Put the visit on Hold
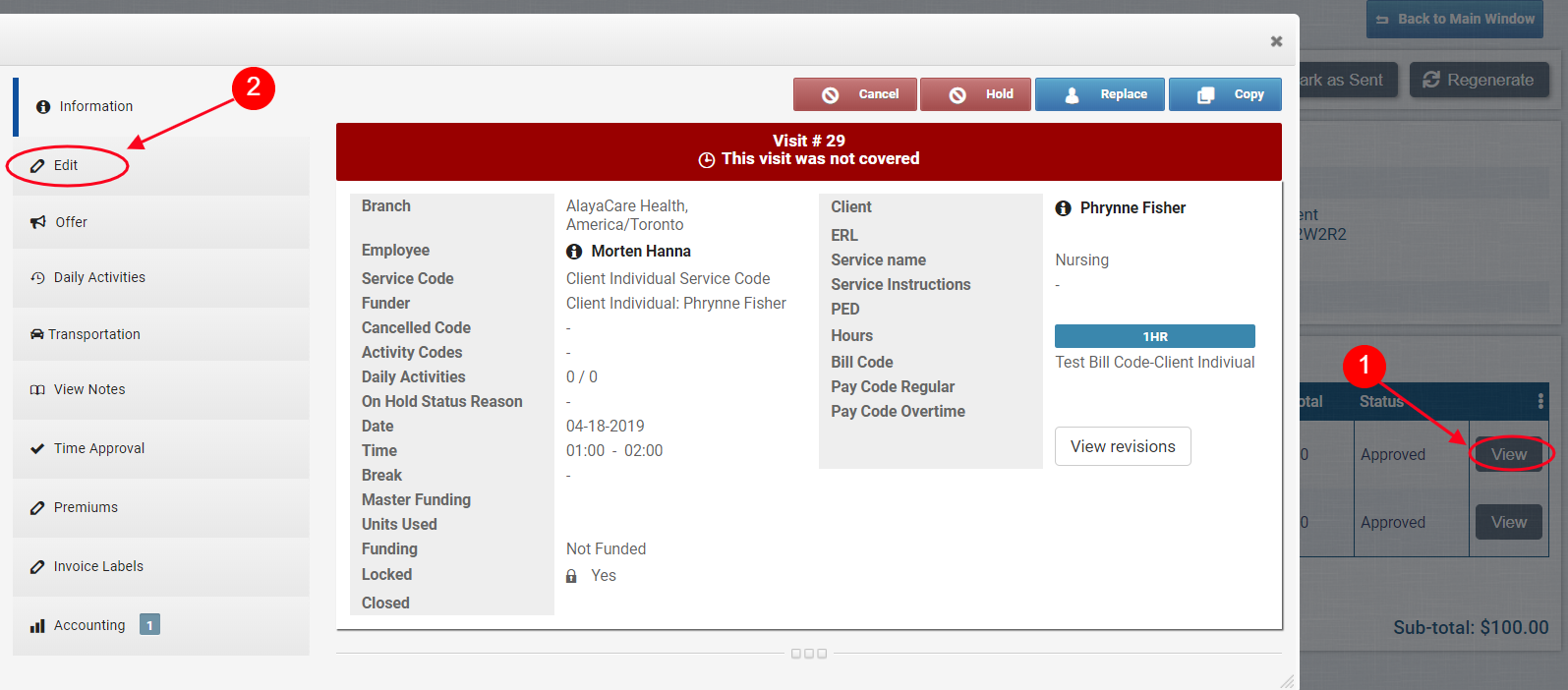The image size is (1568, 690). tap(976, 94)
